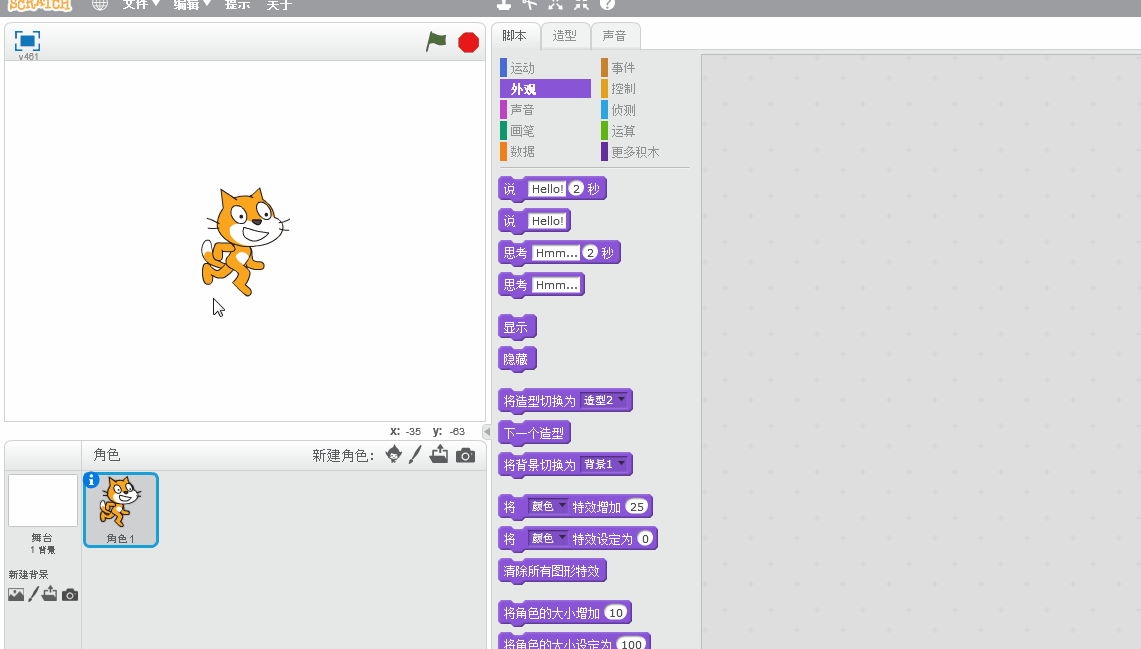Select the 数据 block category
Viewport: 1141px width, 649px height.
click(x=545, y=151)
